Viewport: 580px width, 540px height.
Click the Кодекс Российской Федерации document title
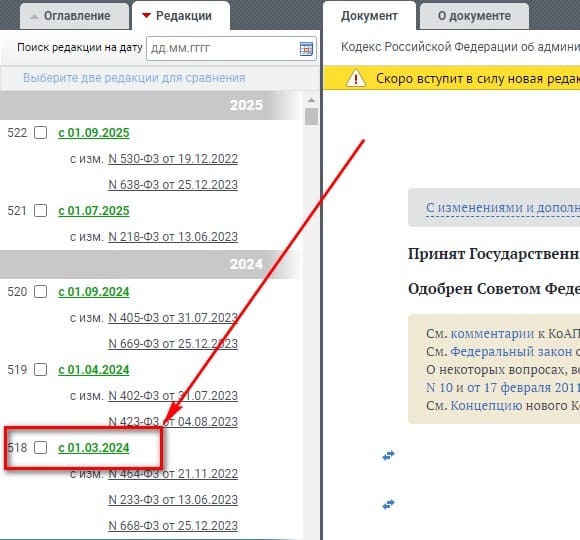tap(460, 47)
